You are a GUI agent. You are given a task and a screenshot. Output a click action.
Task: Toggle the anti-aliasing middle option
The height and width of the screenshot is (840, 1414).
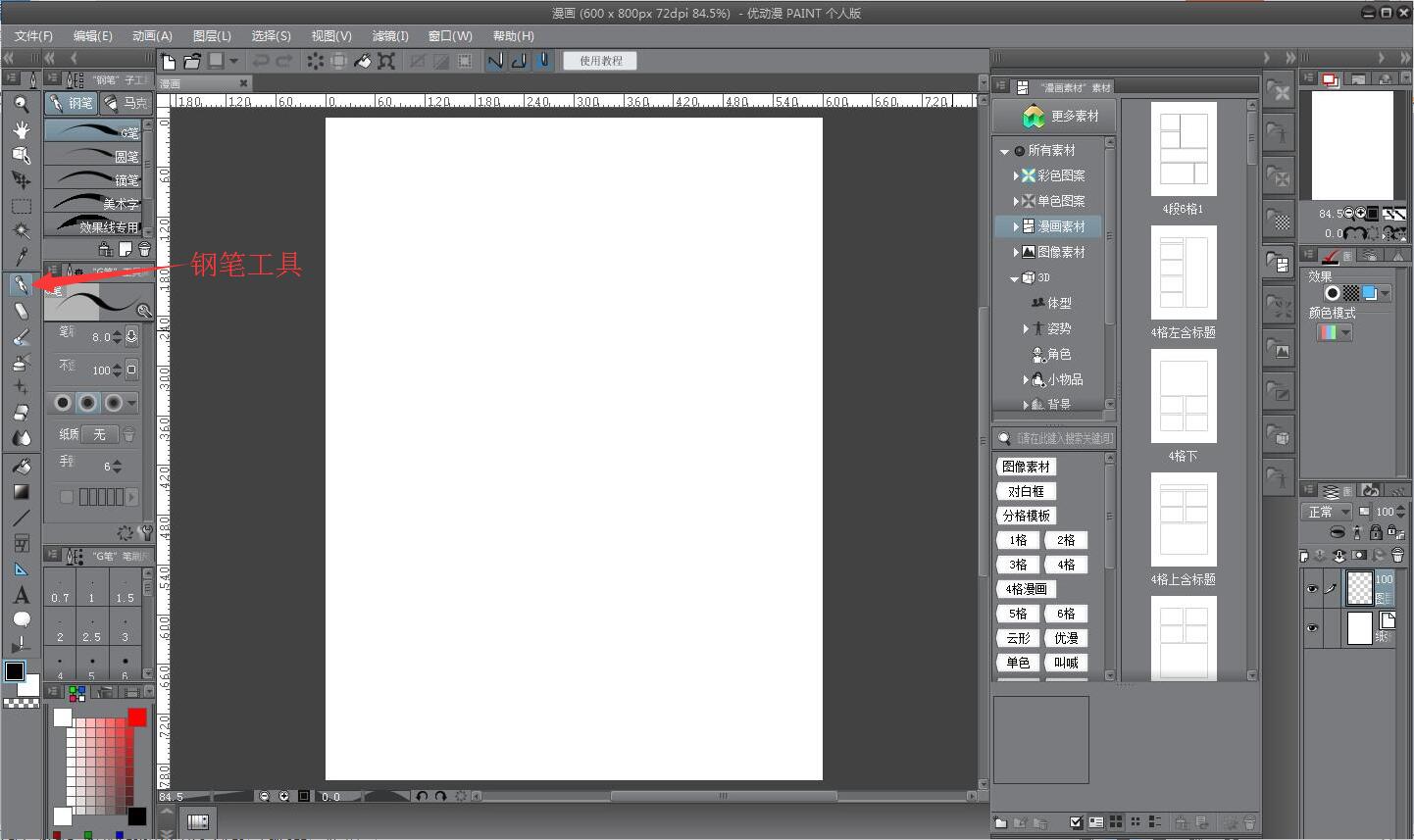[x=88, y=403]
